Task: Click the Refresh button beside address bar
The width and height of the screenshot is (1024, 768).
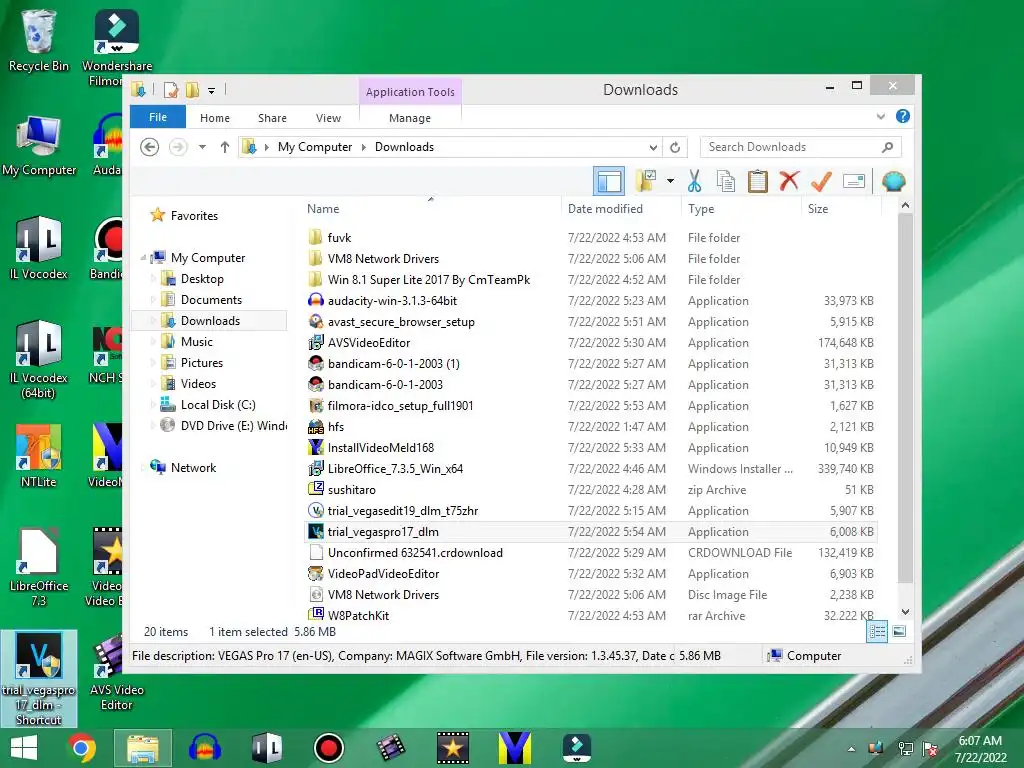Action: tap(675, 147)
